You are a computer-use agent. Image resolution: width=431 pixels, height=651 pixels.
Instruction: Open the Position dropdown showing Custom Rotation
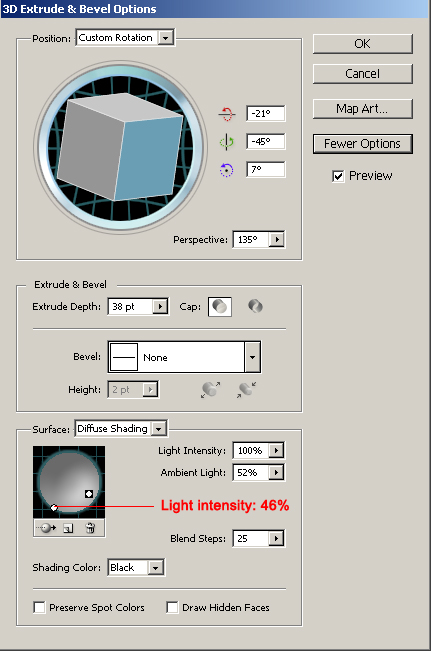pyautogui.click(x=125, y=38)
